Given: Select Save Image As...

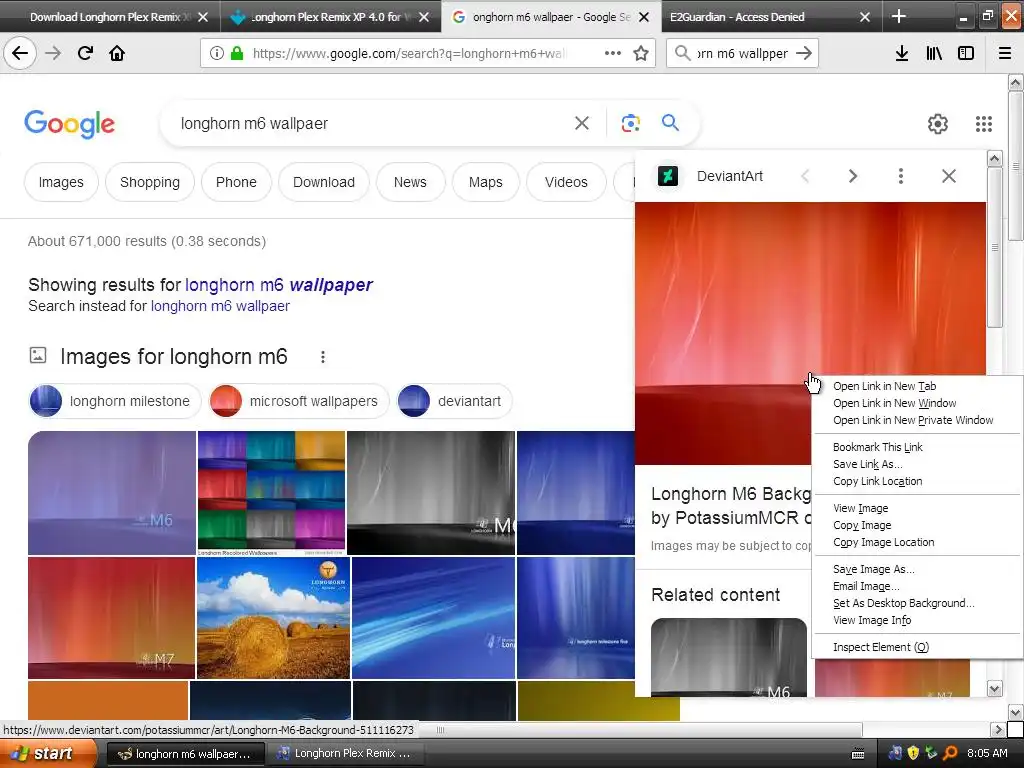Looking at the screenshot, I should tap(873, 569).
